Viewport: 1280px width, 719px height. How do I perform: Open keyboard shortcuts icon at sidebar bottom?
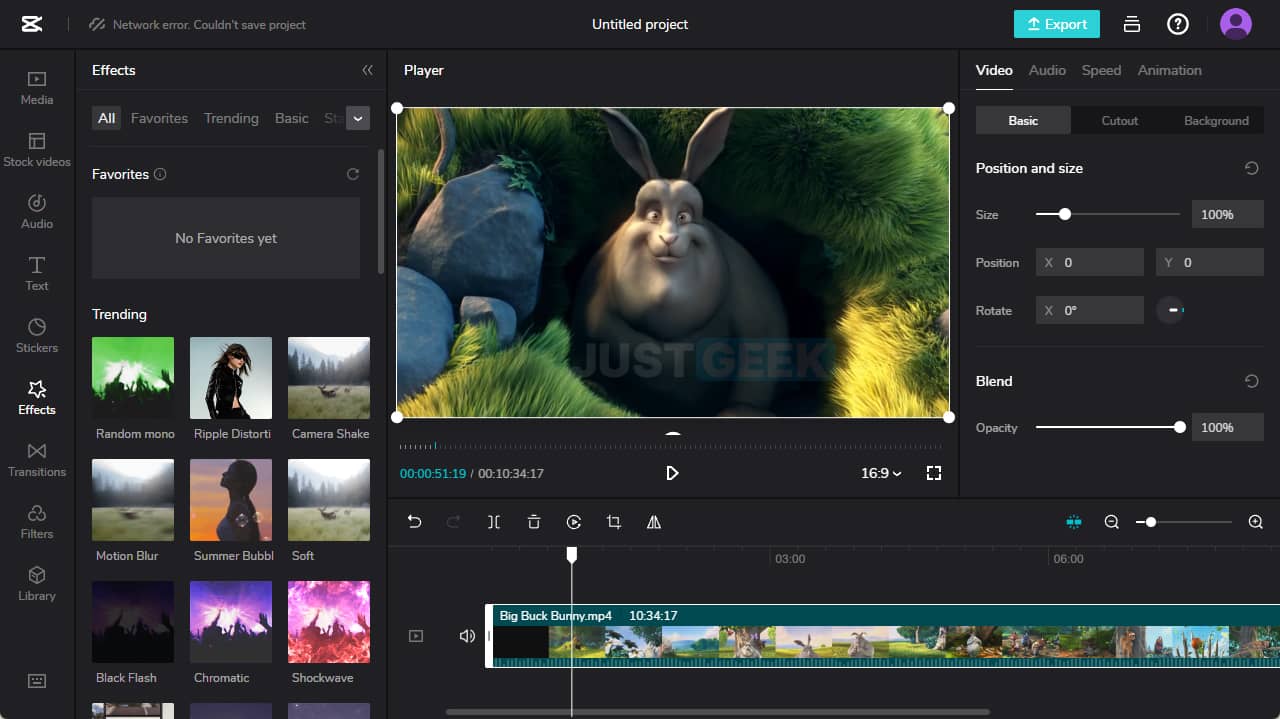[37, 681]
